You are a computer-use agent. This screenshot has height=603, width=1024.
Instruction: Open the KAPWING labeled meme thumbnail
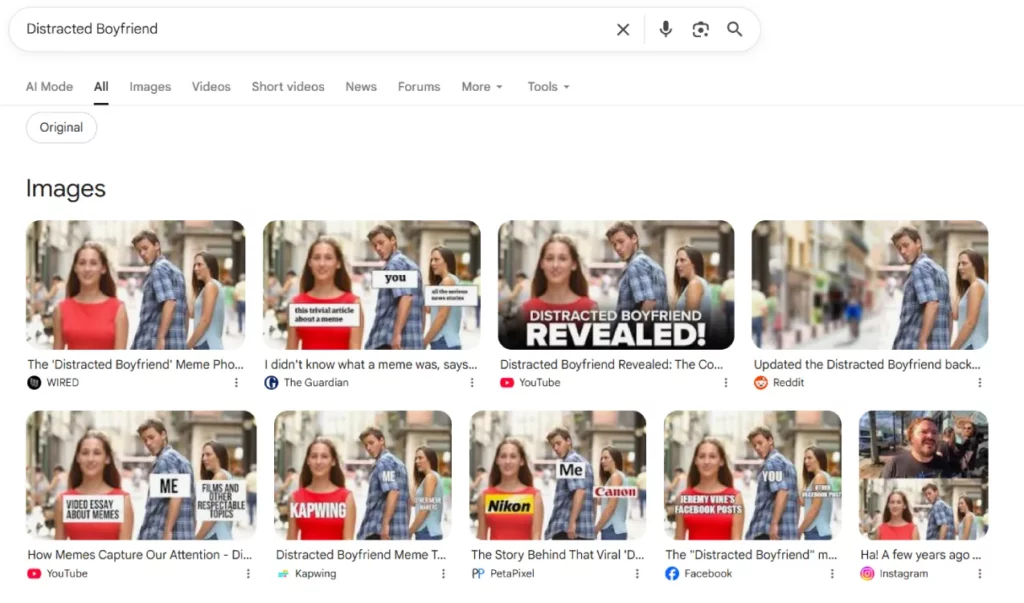tap(362, 475)
